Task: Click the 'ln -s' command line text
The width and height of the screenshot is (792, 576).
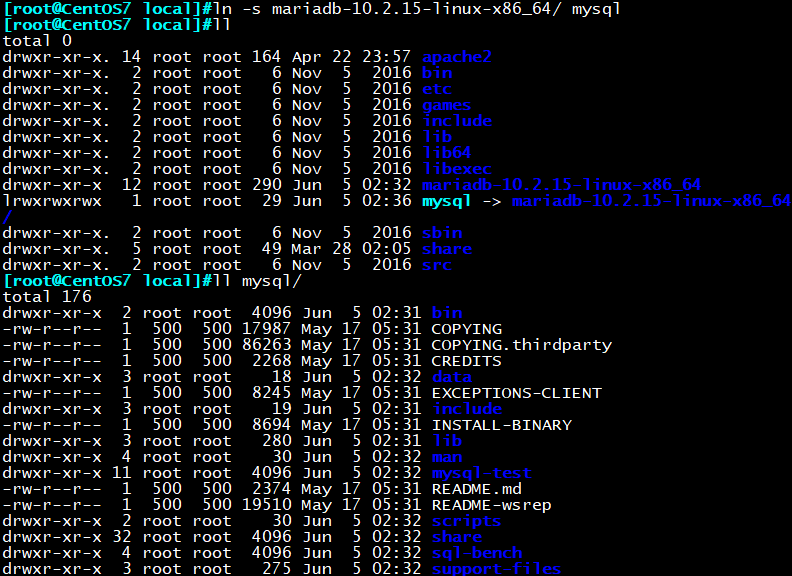Action: pos(417,9)
